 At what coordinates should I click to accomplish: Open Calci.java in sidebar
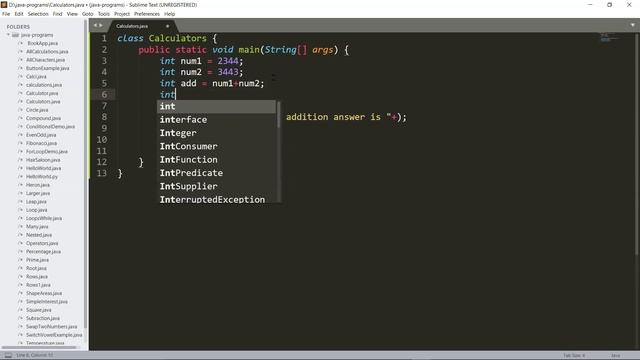click(x=36, y=77)
